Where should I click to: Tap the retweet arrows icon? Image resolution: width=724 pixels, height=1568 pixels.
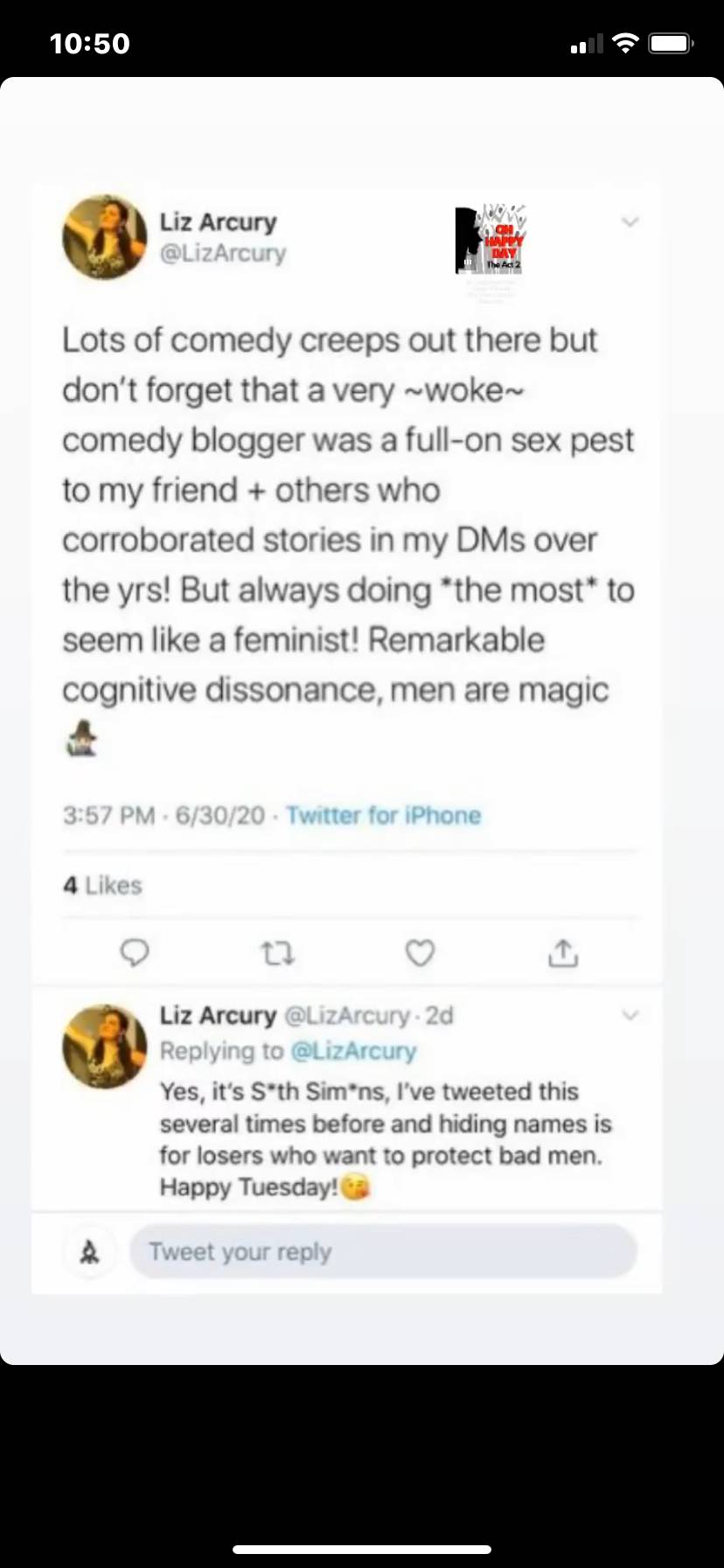click(x=278, y=953)
